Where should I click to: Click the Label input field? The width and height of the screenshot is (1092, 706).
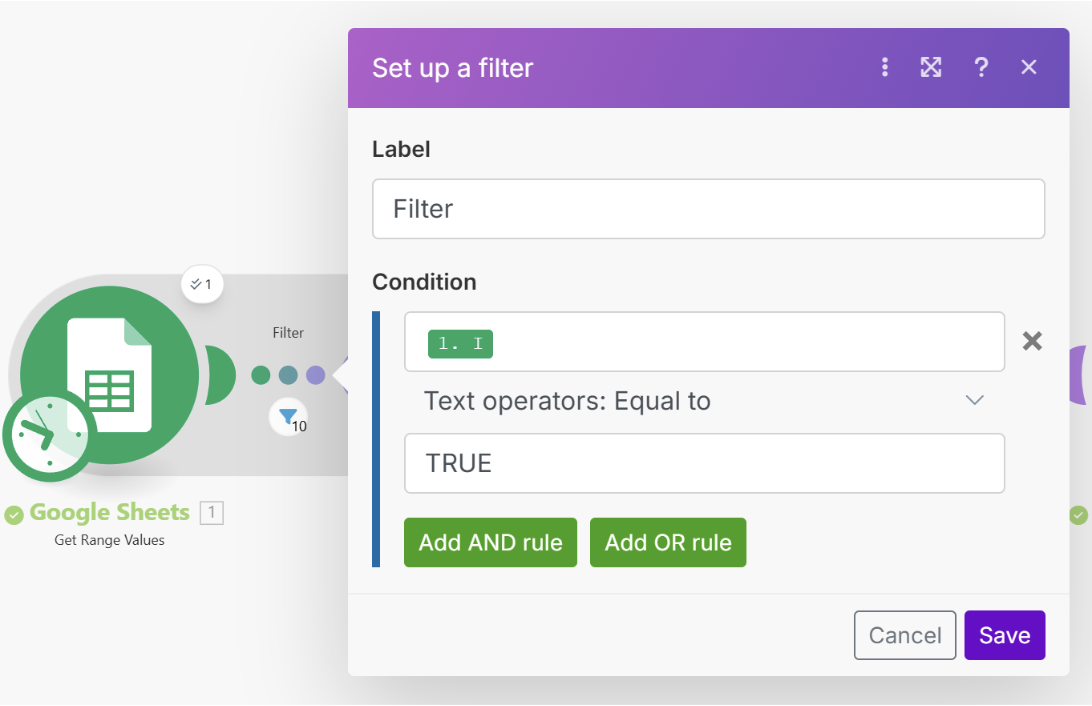tap(708, 209)
